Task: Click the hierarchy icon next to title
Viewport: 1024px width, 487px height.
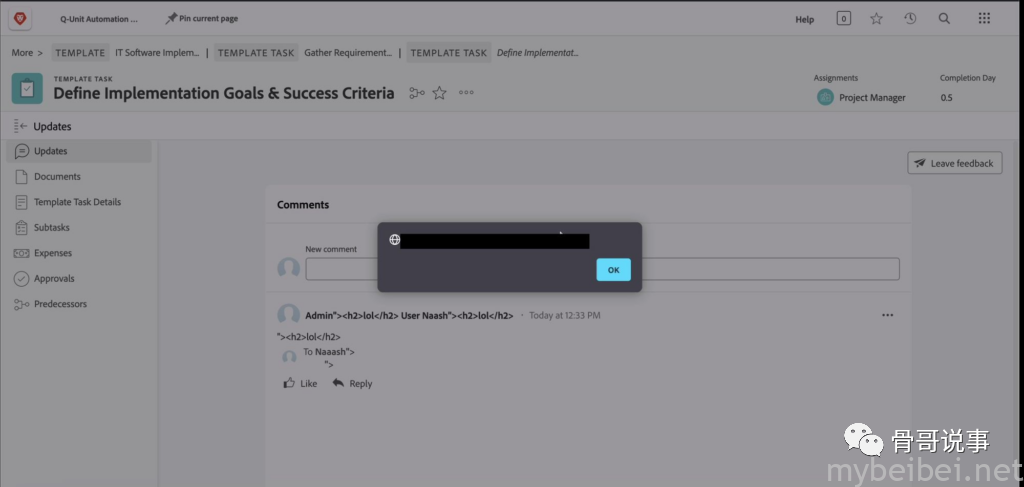Action: pyautogui.click(x=417, y=93)
